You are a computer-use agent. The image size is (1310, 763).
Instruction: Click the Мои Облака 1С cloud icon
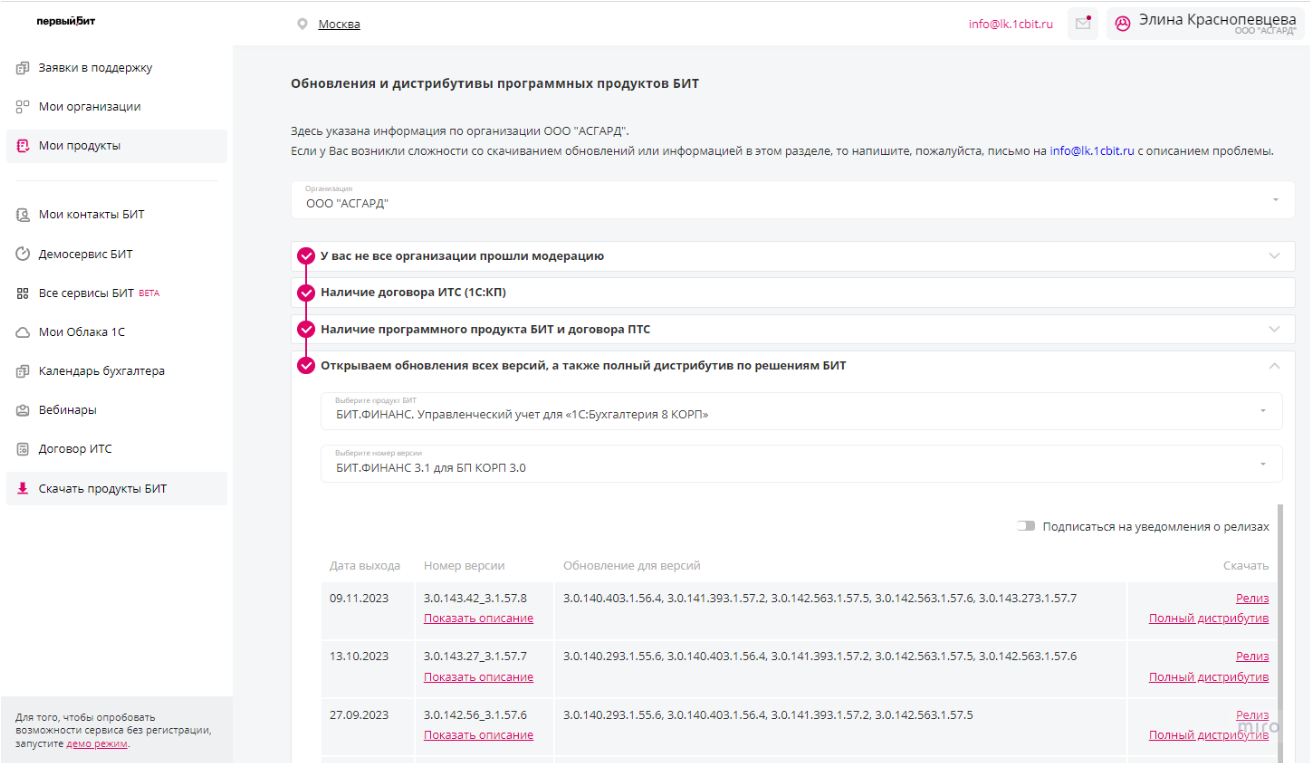pos(23,332)
